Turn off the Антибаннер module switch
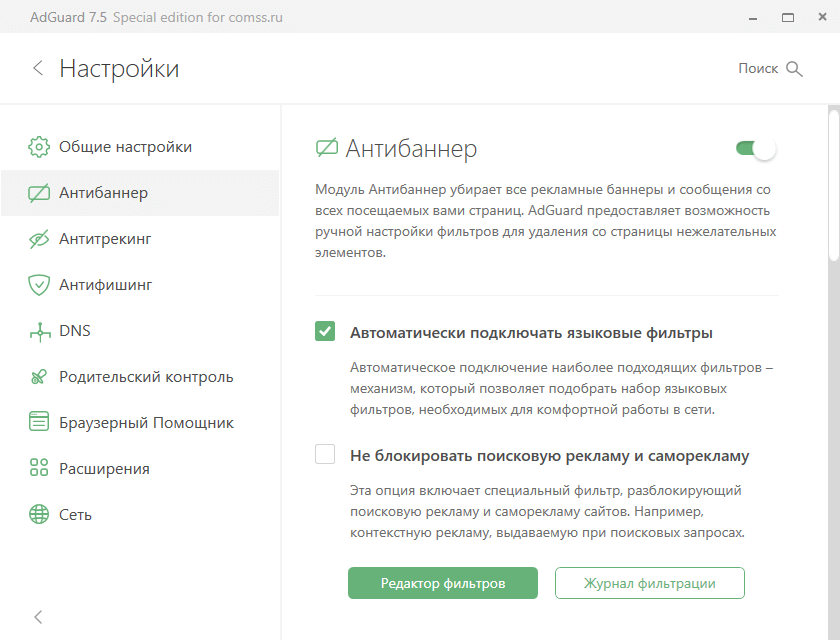This screenshot has height=640, width=840. click(756, 148)
